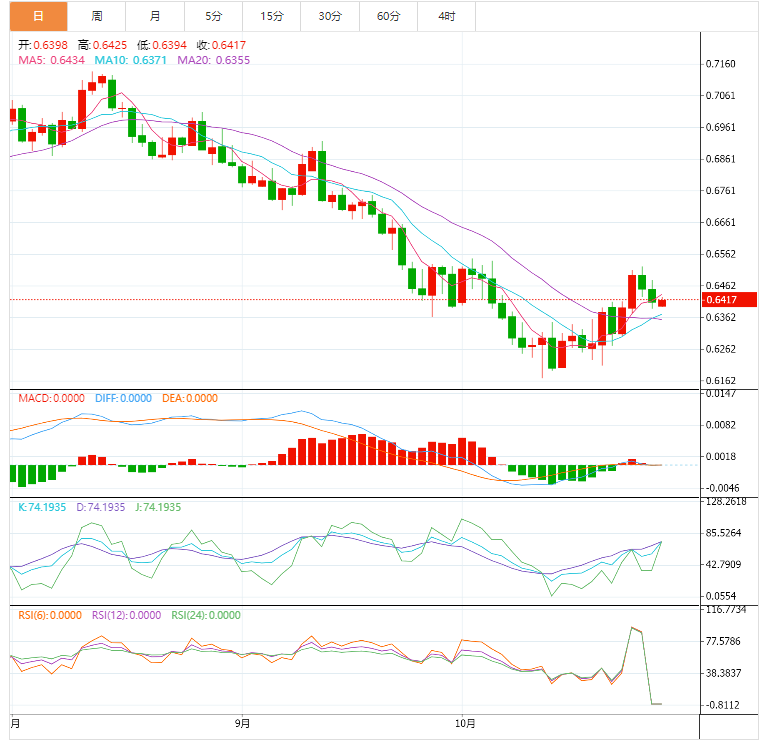Click the 0.6961 price axis label
Screen dimensions: 767x751
coord(720,127)
